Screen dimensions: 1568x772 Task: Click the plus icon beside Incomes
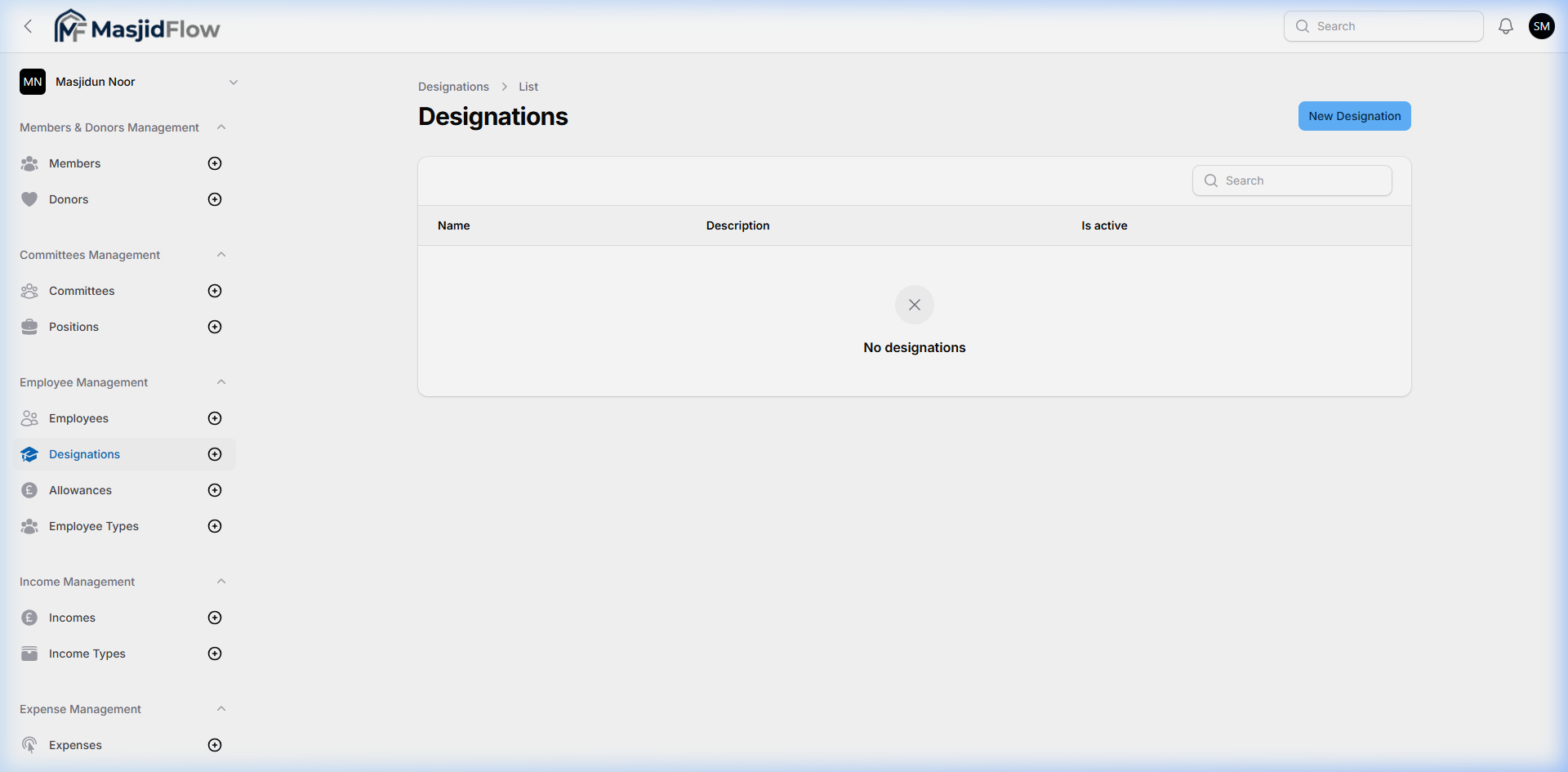coord(214,617)
